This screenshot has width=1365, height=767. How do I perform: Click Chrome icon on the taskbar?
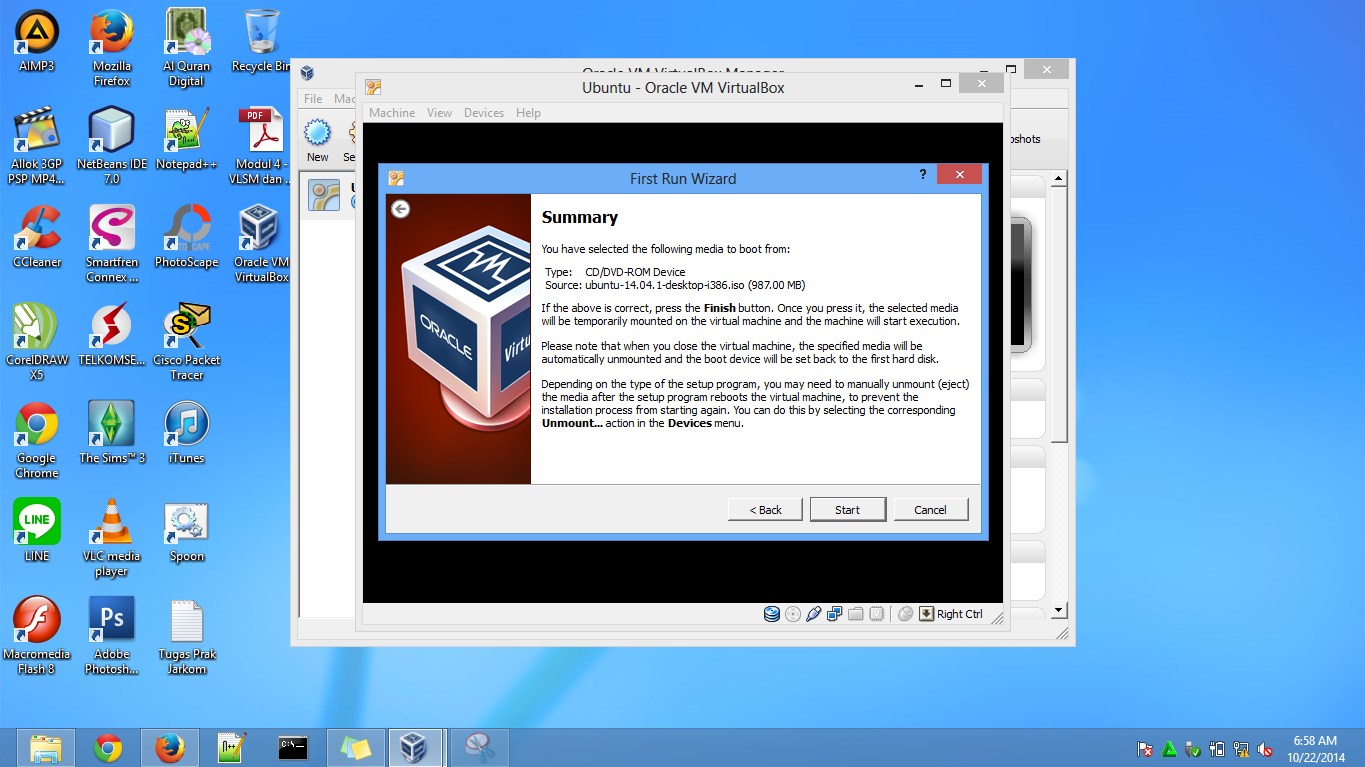pos(108,747)
